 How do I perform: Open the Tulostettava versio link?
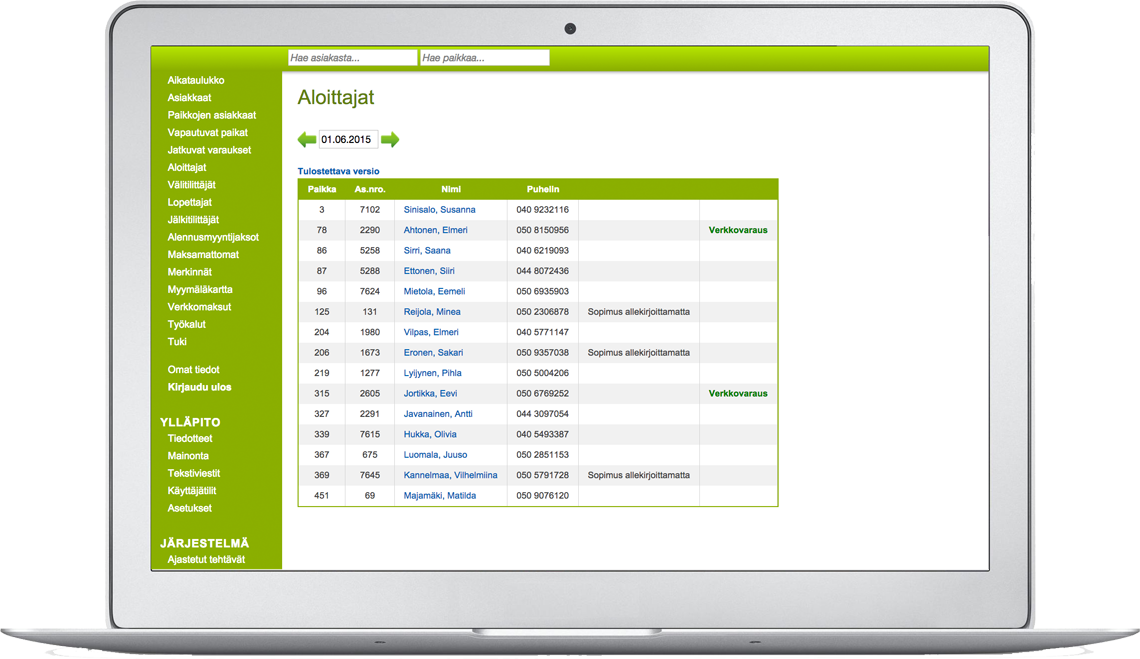point(338,171)
